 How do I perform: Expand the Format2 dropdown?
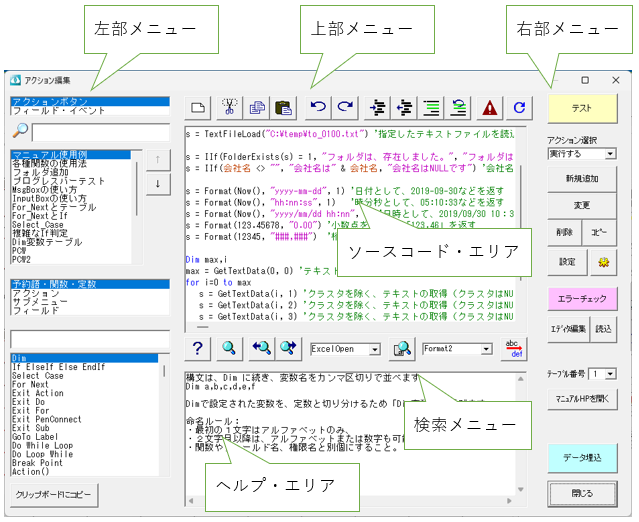pos(486,349)
